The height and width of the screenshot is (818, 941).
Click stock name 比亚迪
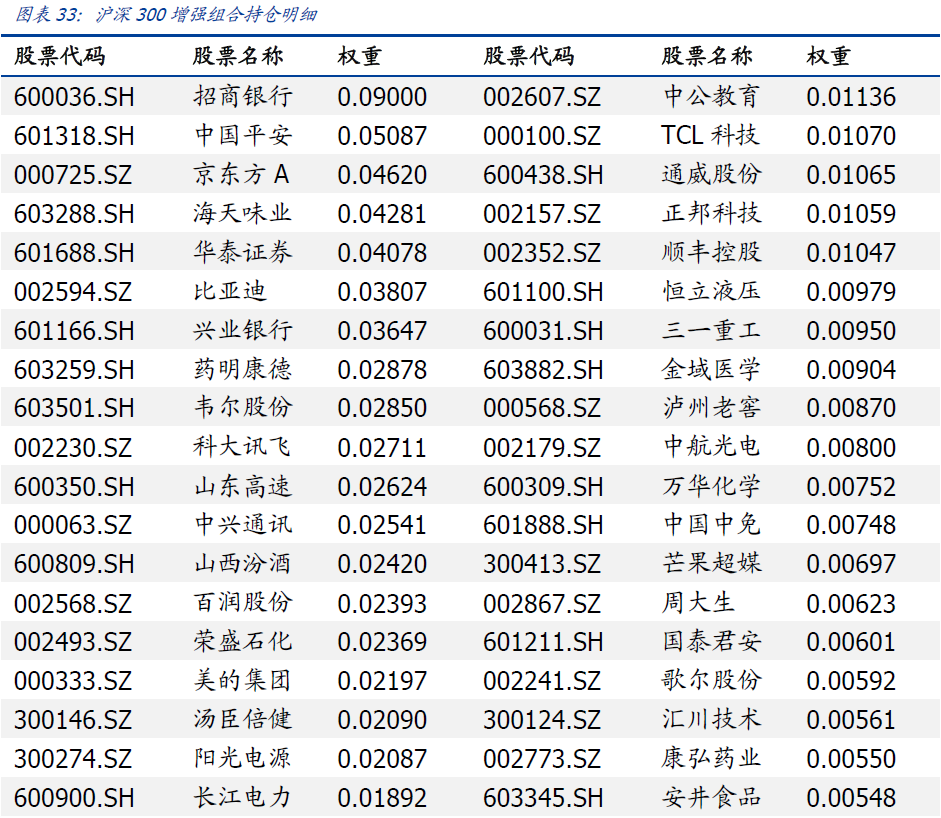[230, 291]
